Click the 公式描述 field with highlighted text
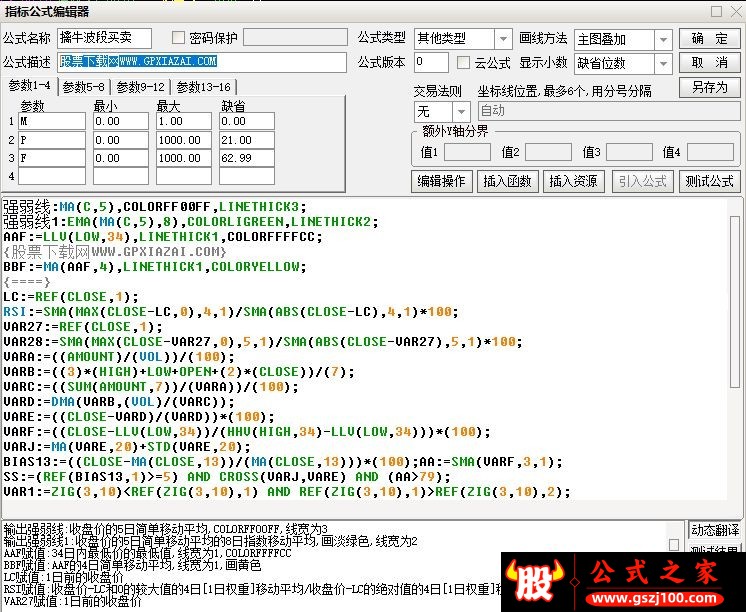 (202, 62)
